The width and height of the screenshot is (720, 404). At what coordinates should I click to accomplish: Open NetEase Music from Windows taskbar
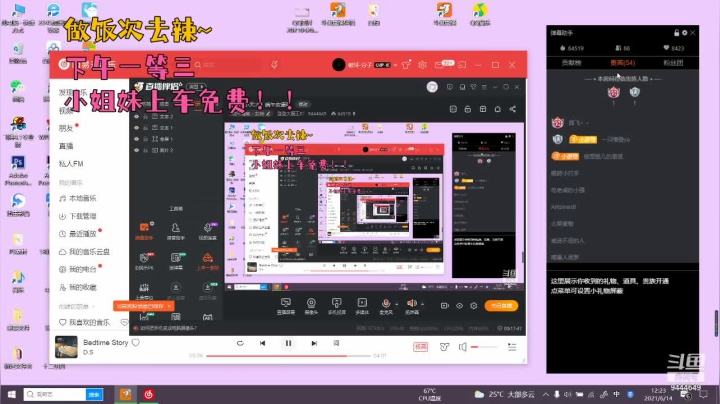pos(148,394)
